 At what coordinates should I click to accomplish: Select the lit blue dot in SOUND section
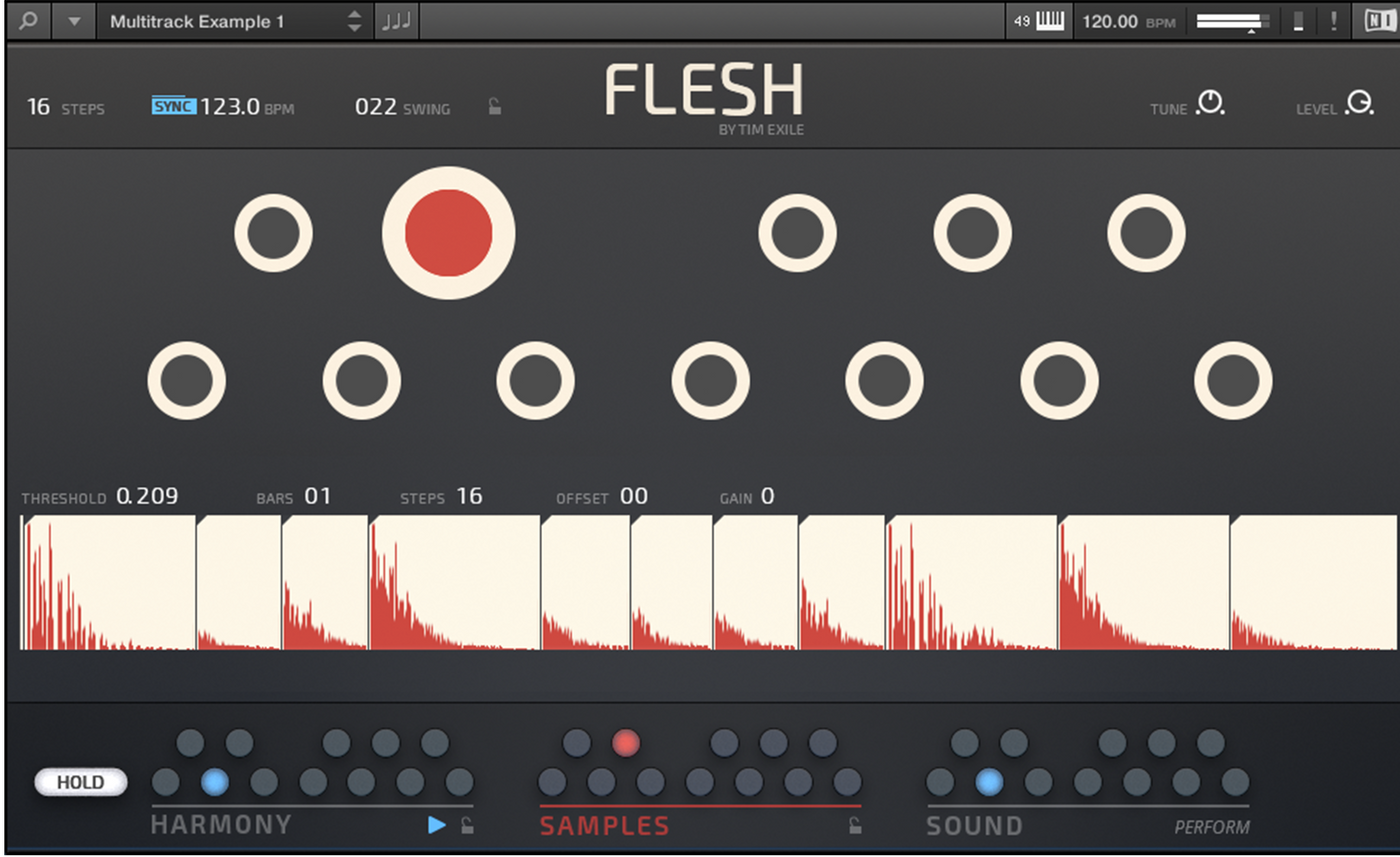pyautogui.click(x=989, y=782)
